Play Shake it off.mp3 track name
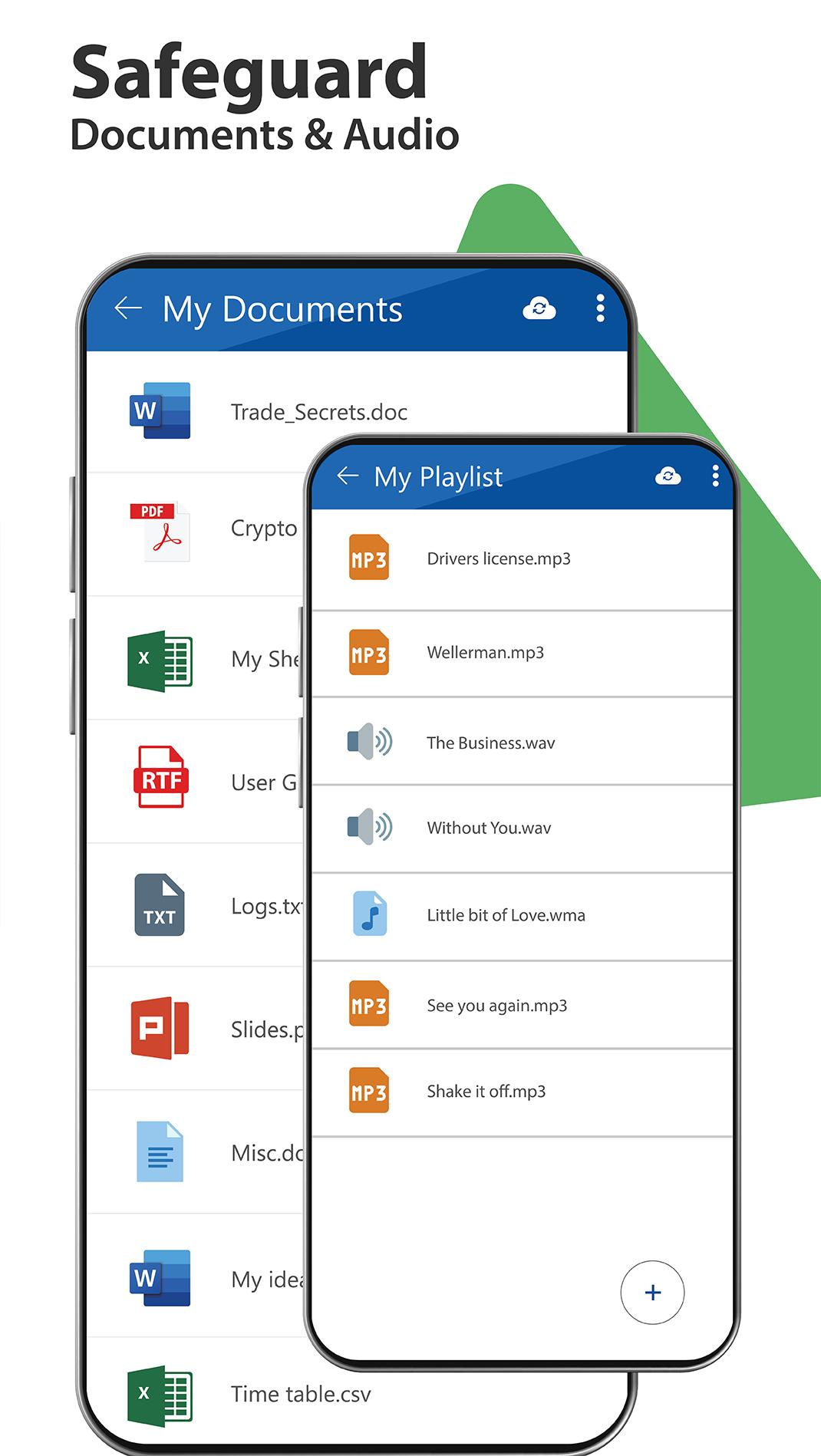 (x=486, y=1092)
